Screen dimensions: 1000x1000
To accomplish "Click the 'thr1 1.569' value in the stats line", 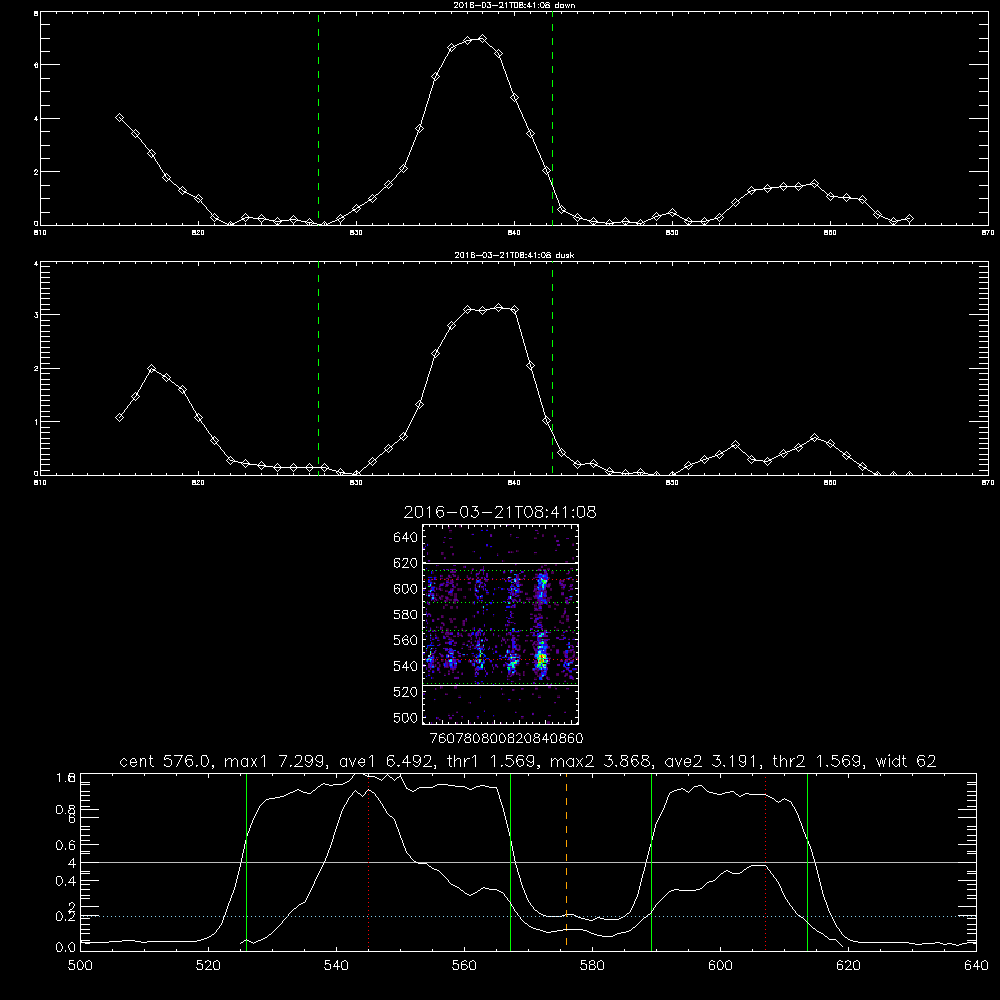I will [492, 761].
